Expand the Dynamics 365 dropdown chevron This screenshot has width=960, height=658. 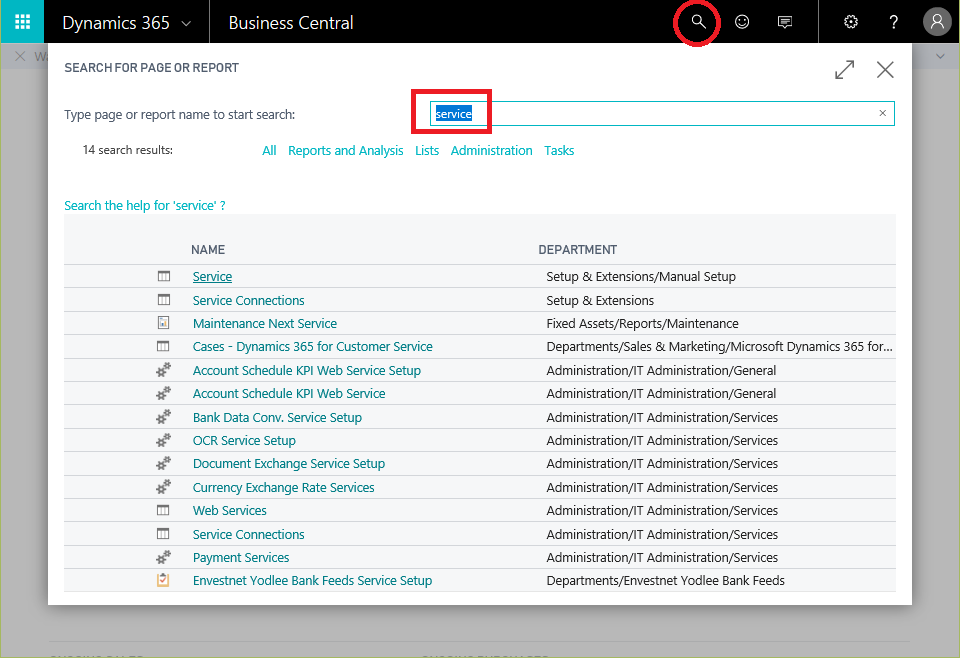(186, 24)
